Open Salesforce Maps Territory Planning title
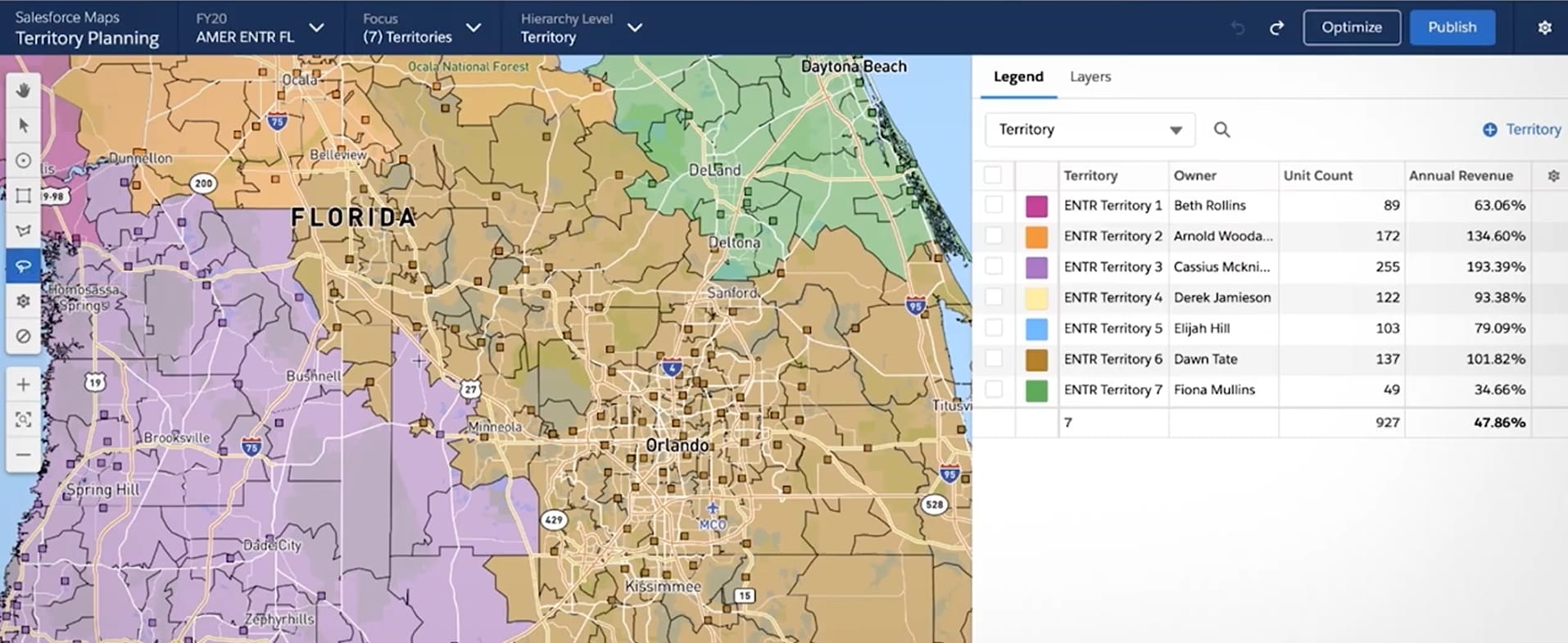 (87, 28)
